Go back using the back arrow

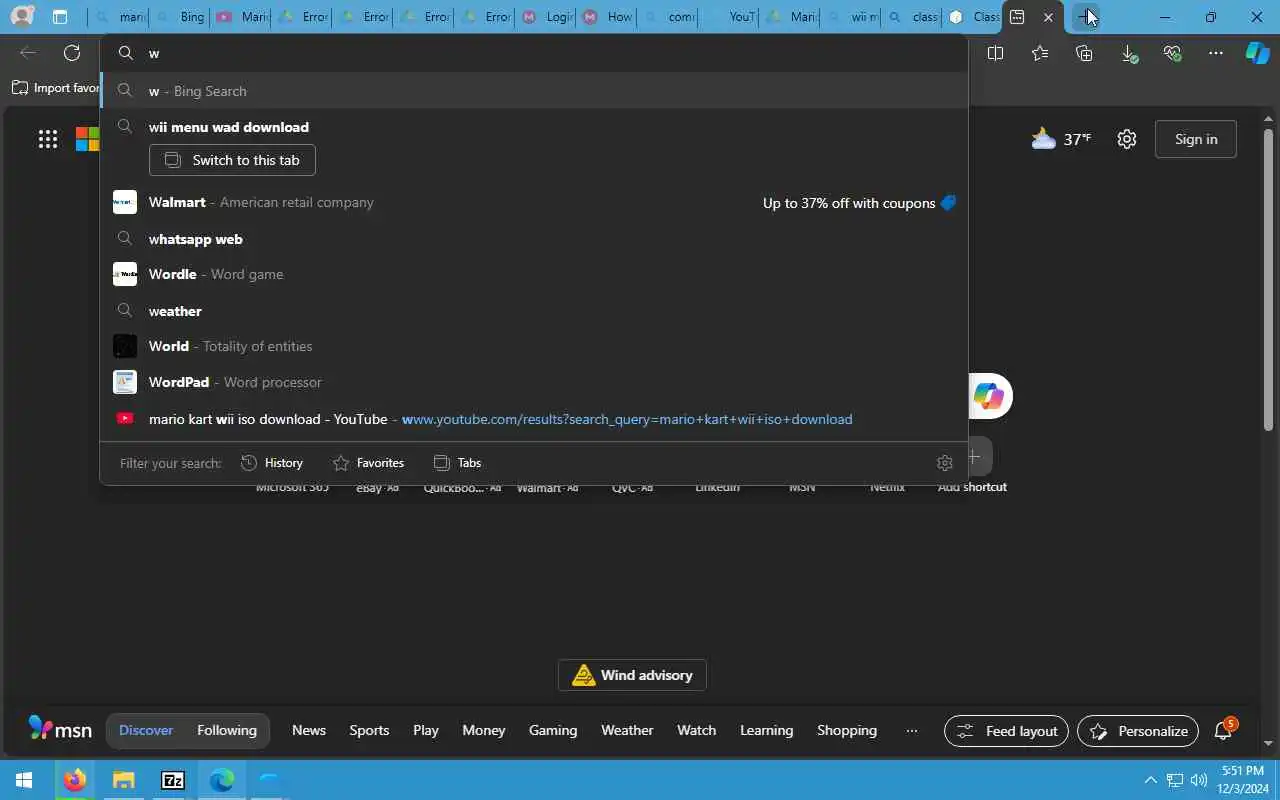(x=28, y=53)
